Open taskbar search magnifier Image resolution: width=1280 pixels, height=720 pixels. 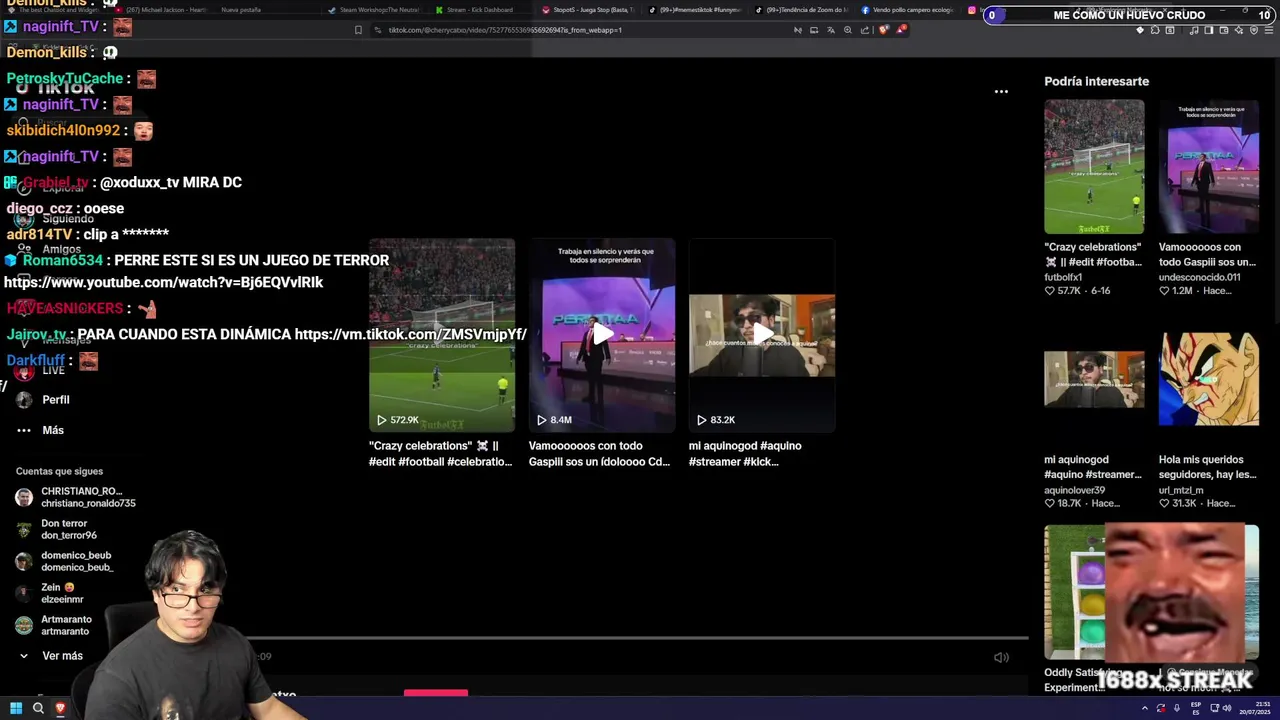point(38,708)
